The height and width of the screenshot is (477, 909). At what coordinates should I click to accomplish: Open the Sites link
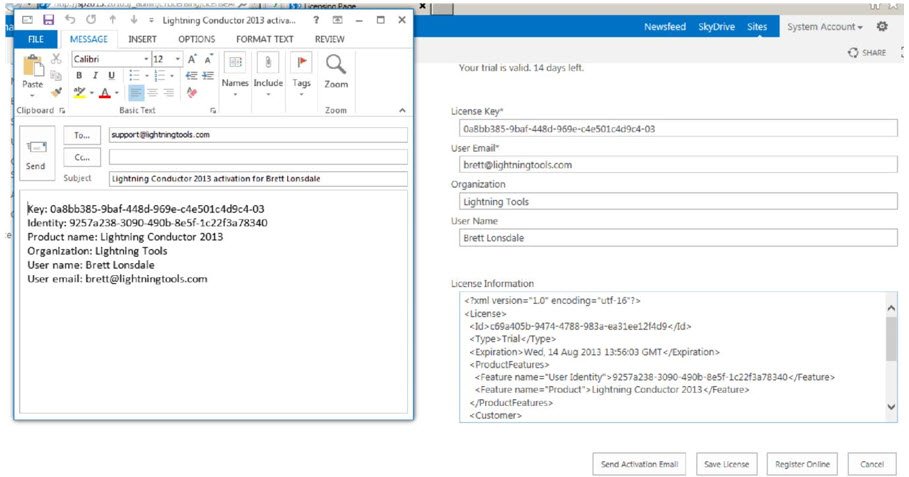(757, 27)
